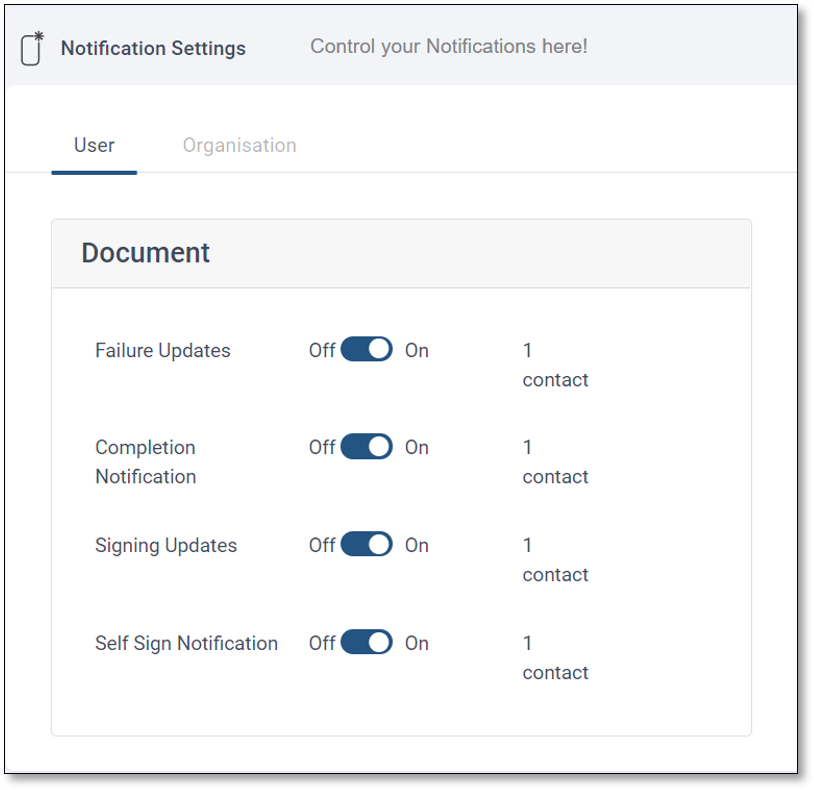Screen dimensions: 814x790
Task: Click the Document section header
Action: (146, 253)
